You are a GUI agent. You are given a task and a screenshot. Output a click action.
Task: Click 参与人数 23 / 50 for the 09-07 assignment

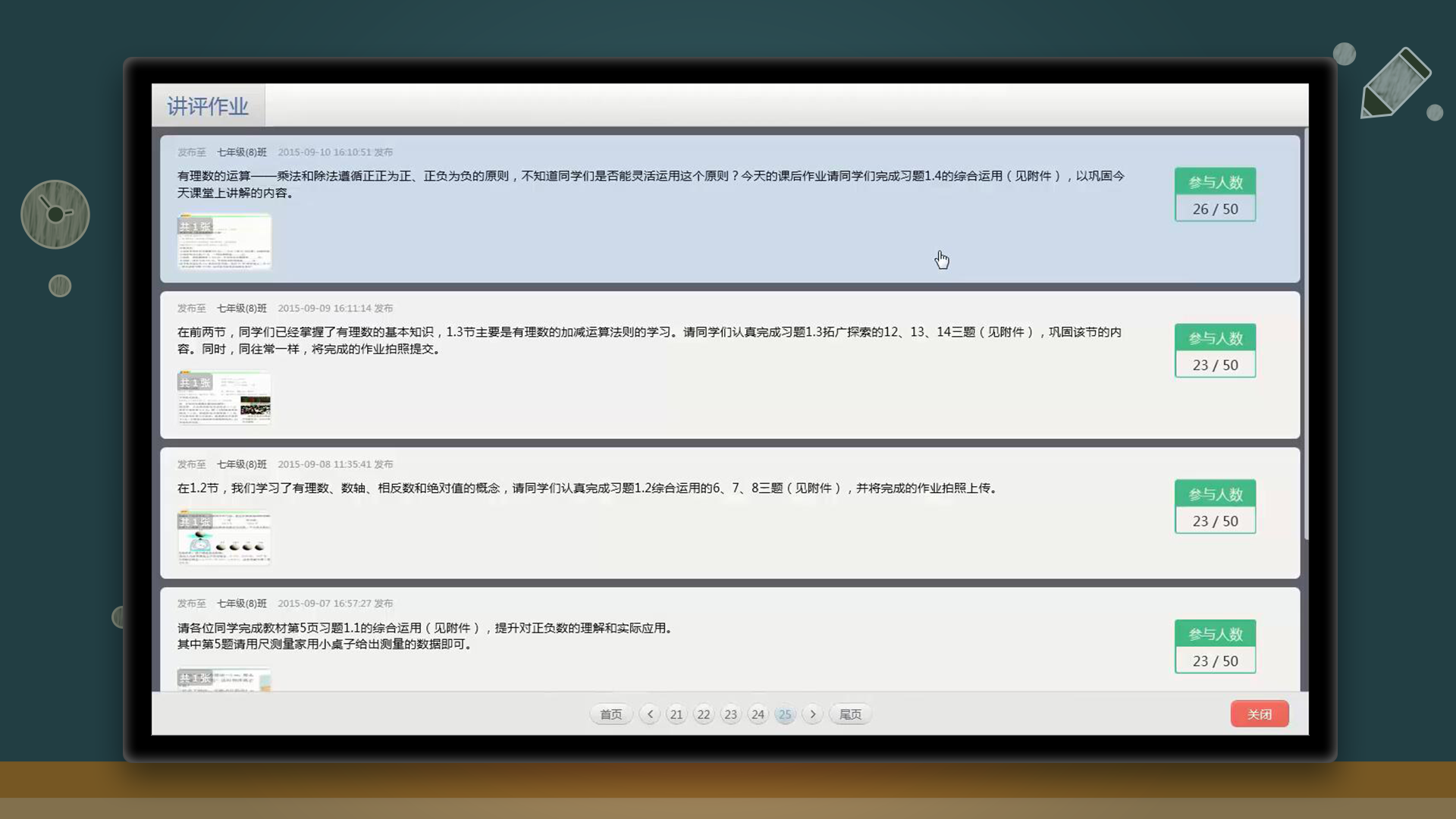(1216, 647)
